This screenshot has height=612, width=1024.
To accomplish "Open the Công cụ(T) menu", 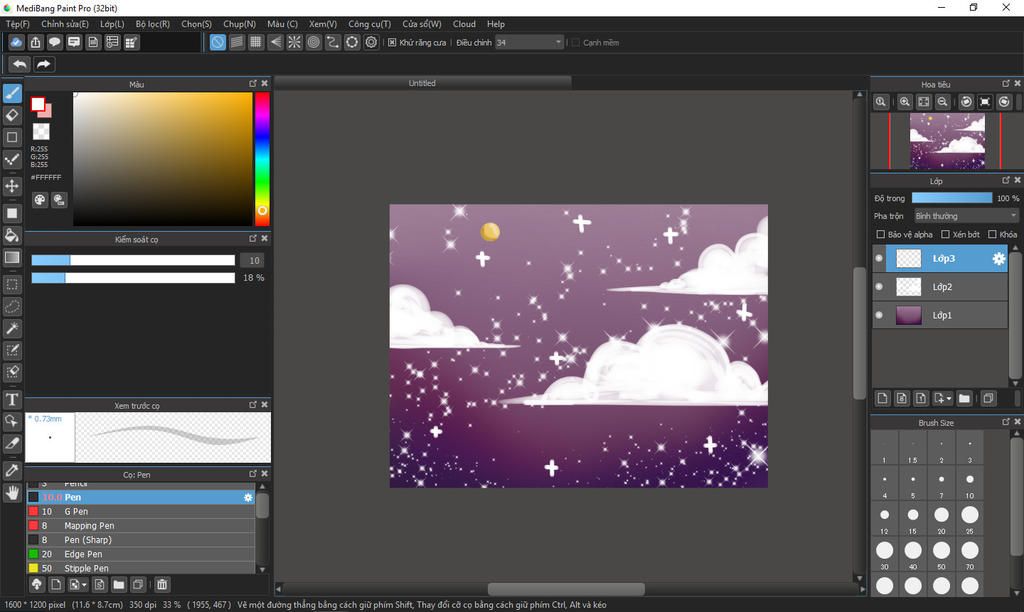I will pos(370,24).
